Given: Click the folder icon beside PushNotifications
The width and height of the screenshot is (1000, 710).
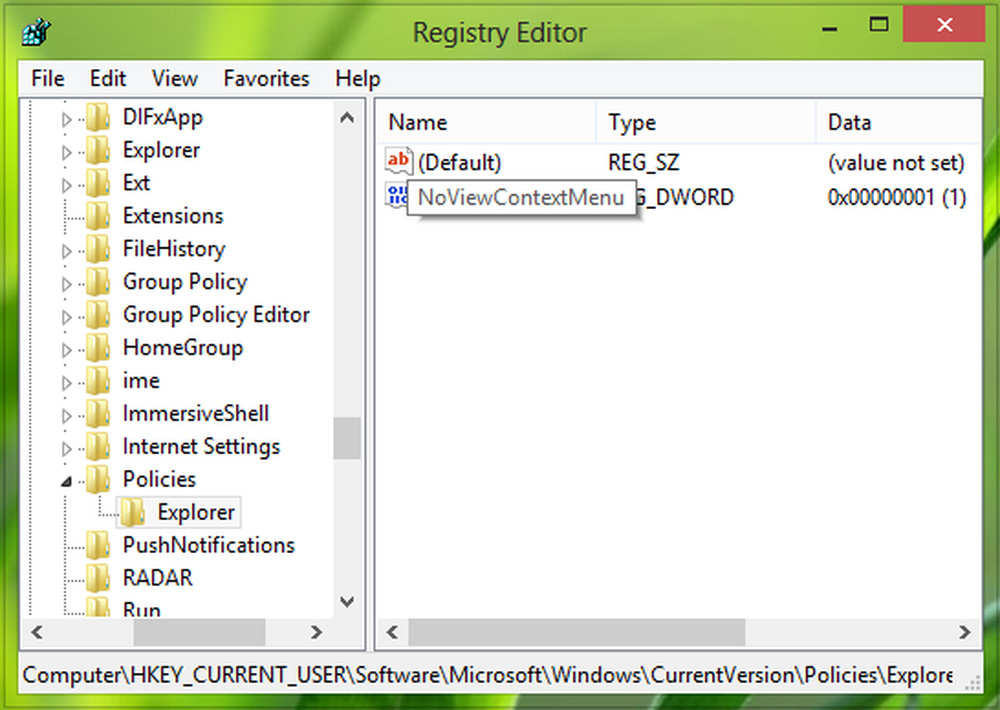Looking at the screenshot, I should [x=98, y=545].
